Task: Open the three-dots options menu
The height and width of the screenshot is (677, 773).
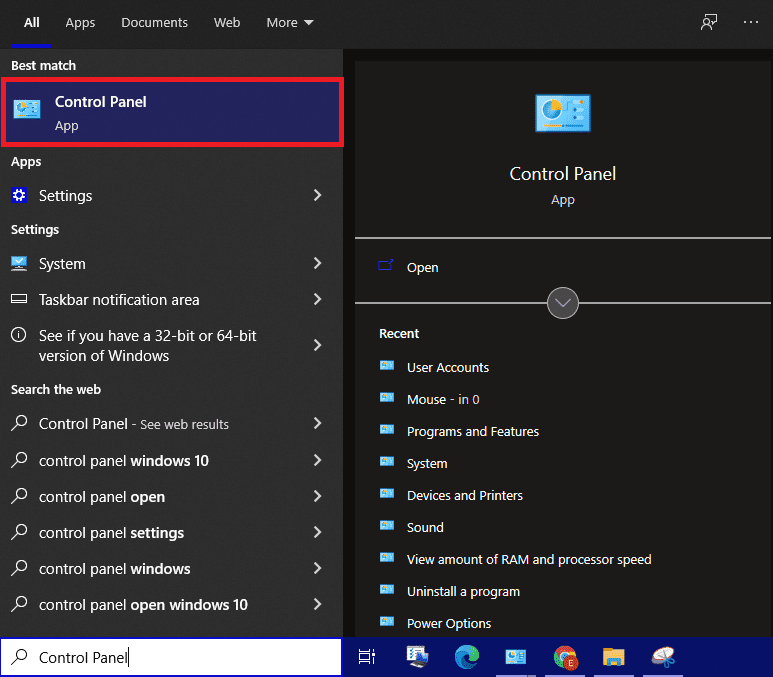Action: (x=750, y=22)
